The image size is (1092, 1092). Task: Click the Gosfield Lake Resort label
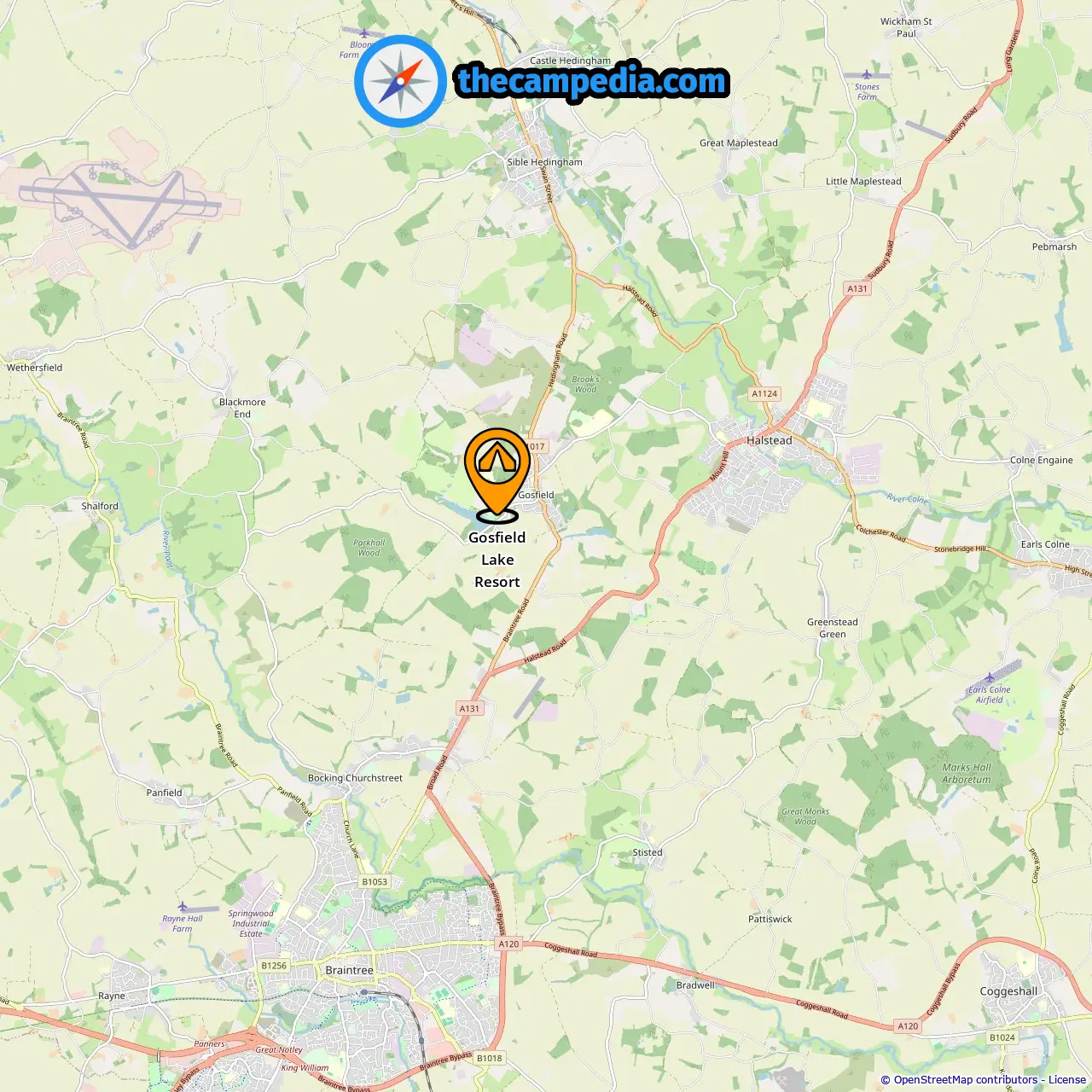497,560
